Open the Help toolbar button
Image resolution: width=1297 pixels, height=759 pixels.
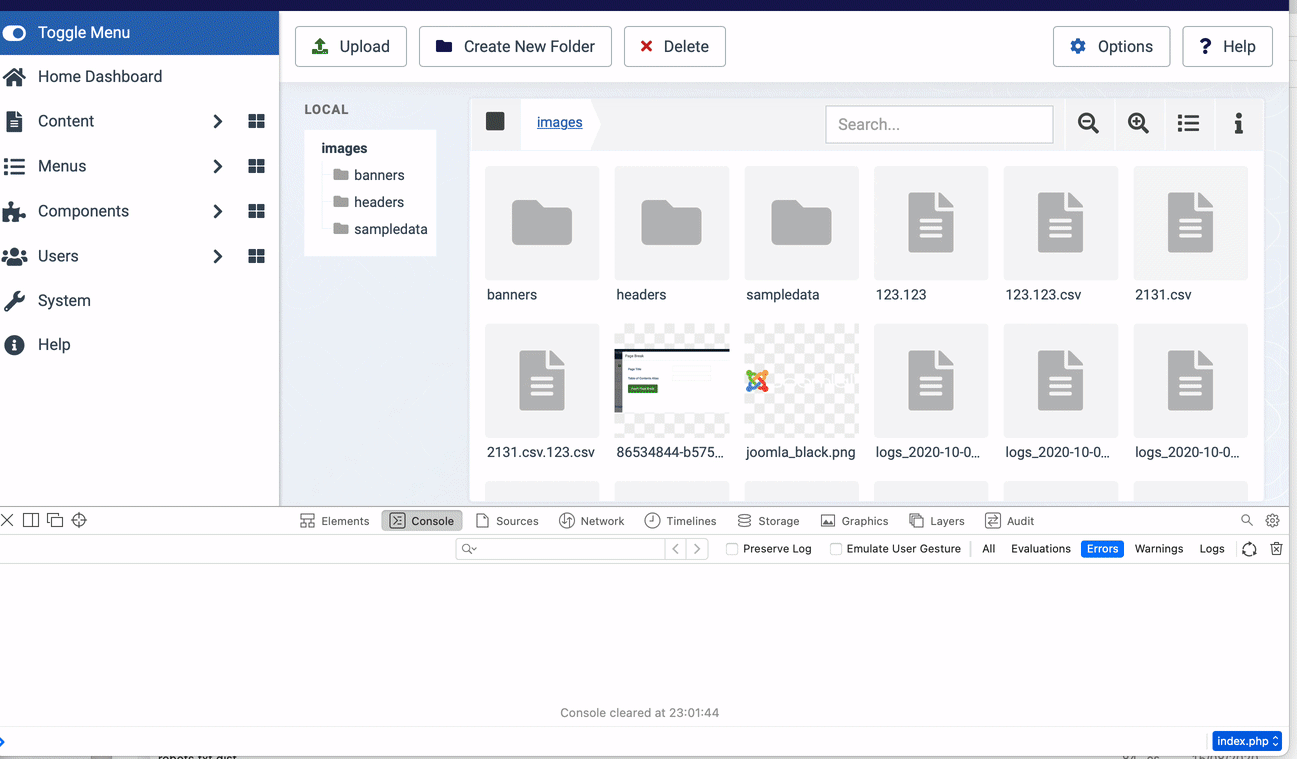[x=1227, y=46]
